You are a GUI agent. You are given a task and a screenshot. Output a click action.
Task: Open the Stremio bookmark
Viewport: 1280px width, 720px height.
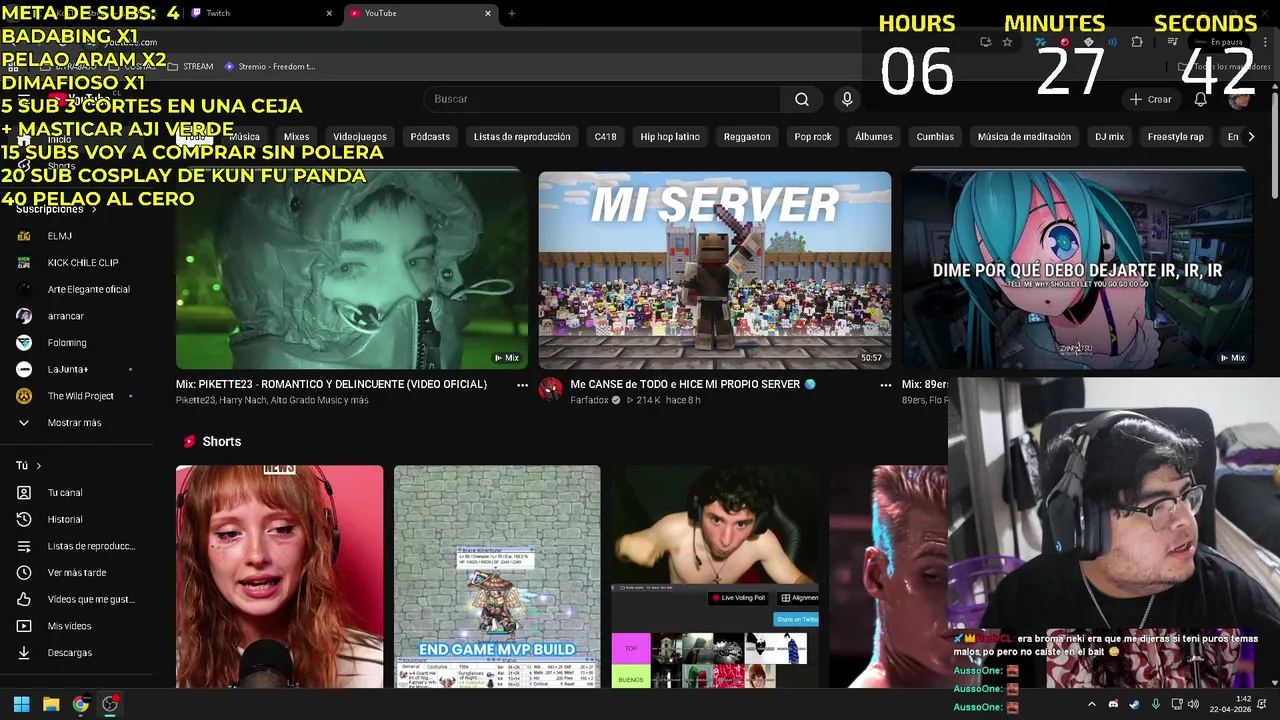click(x=270, y=67)
